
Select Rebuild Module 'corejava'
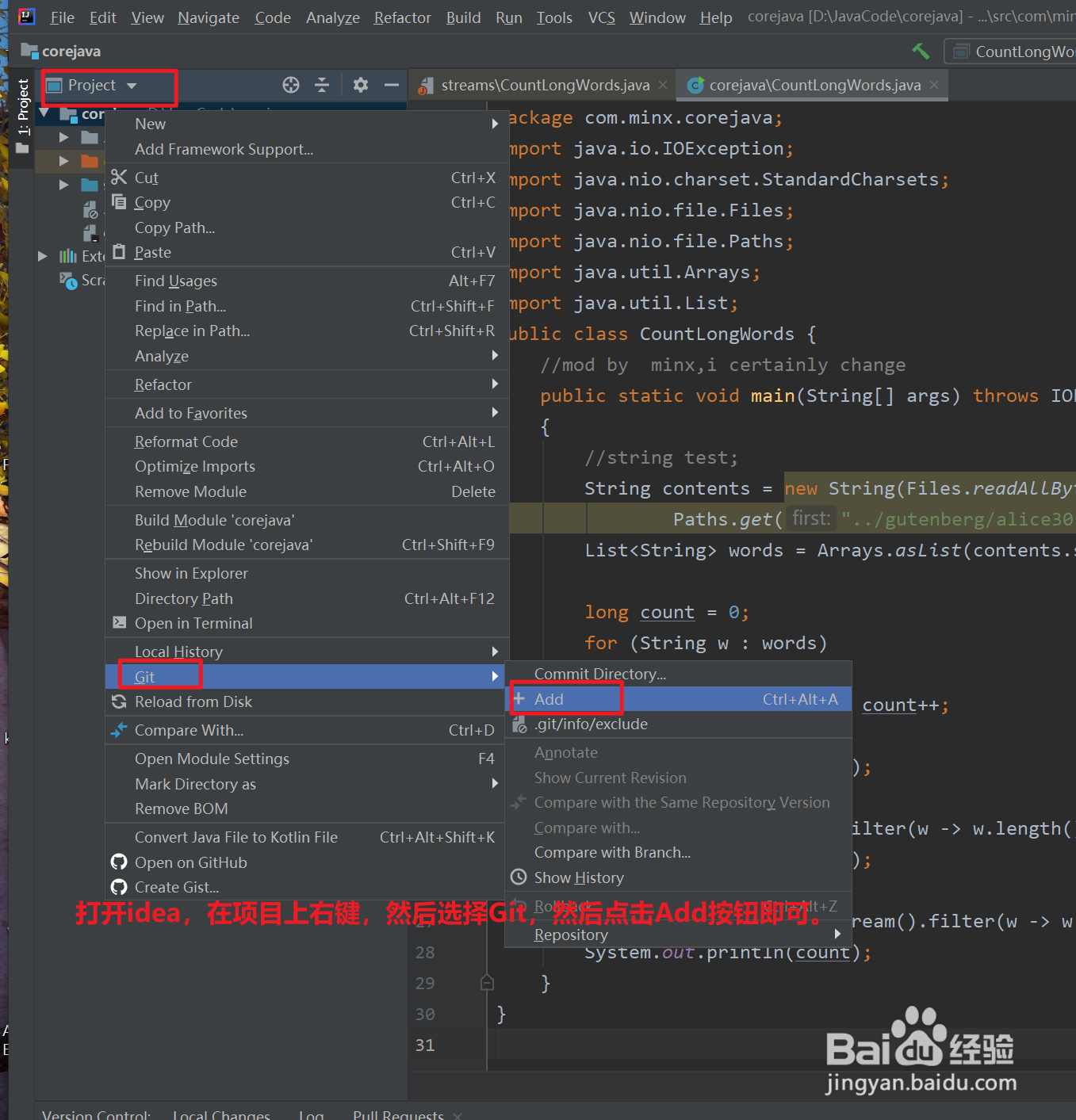(x=307, y=545)
